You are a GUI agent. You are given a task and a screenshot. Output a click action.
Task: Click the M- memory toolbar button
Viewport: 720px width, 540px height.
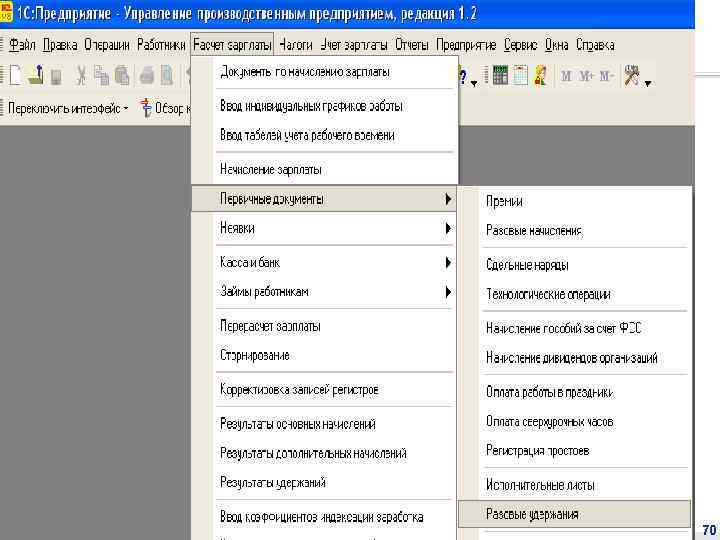coord(606,76)
